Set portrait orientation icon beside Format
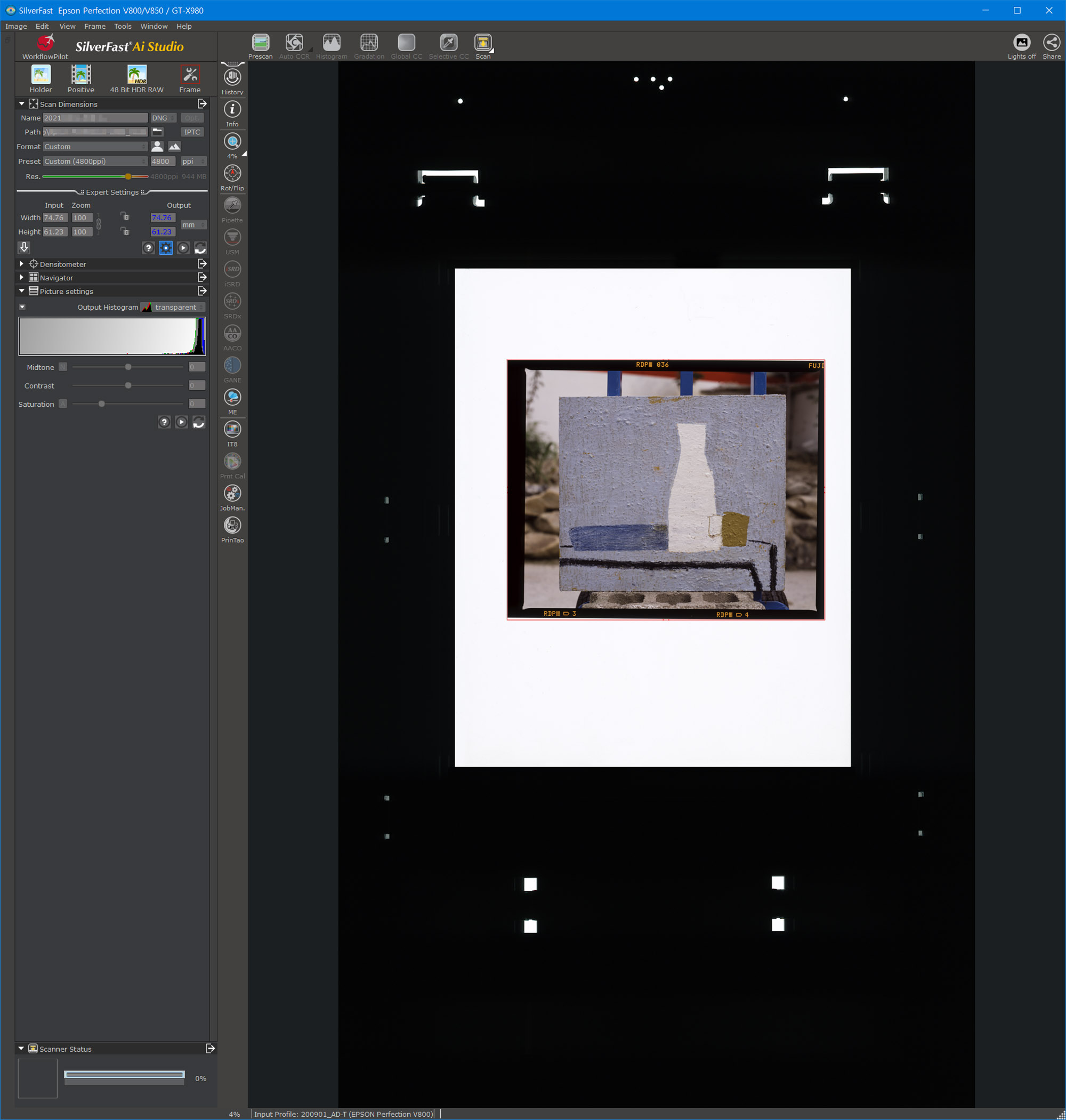1066x1120 pixels. [x=157, y=147]
